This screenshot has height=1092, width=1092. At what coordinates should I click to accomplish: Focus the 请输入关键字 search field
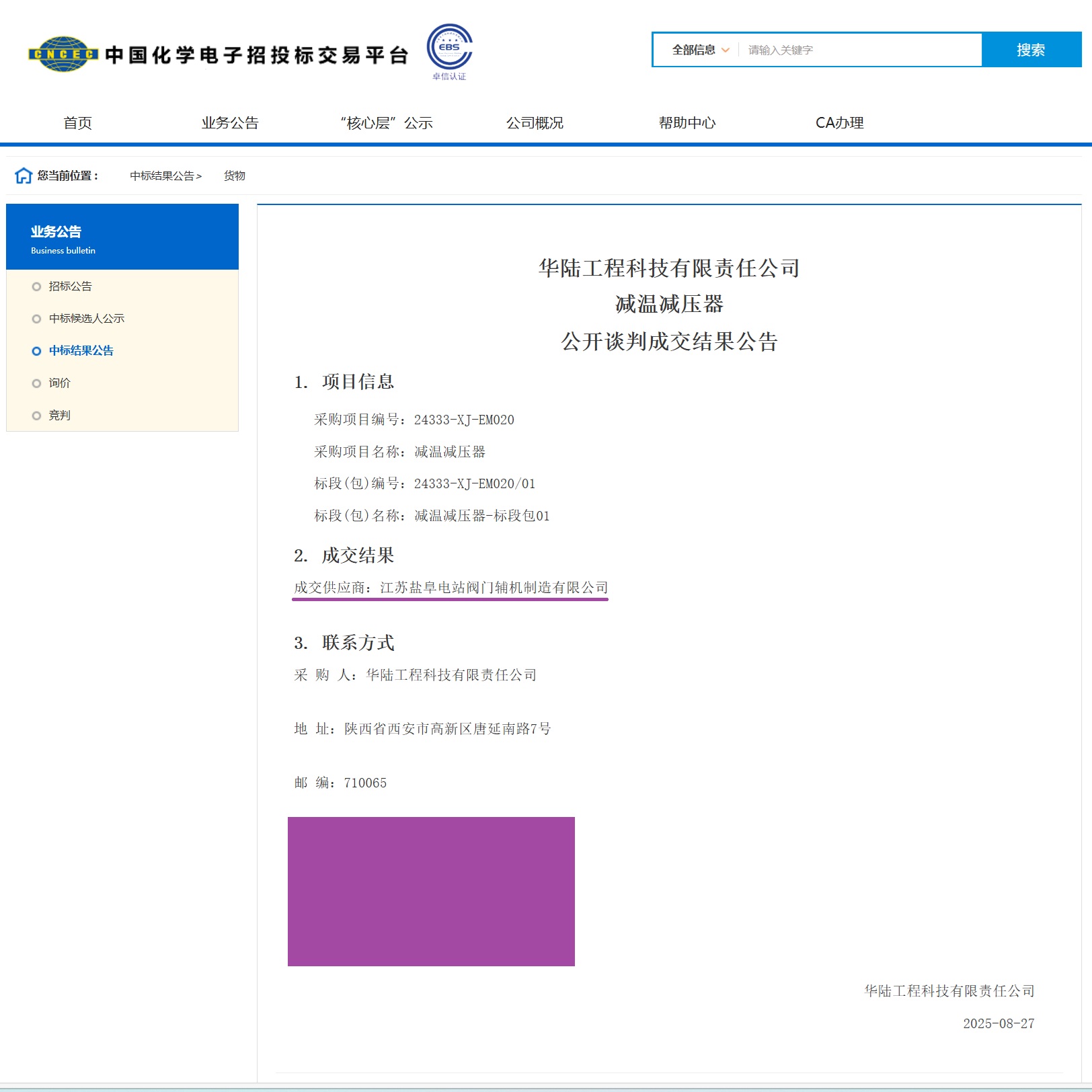861,50
